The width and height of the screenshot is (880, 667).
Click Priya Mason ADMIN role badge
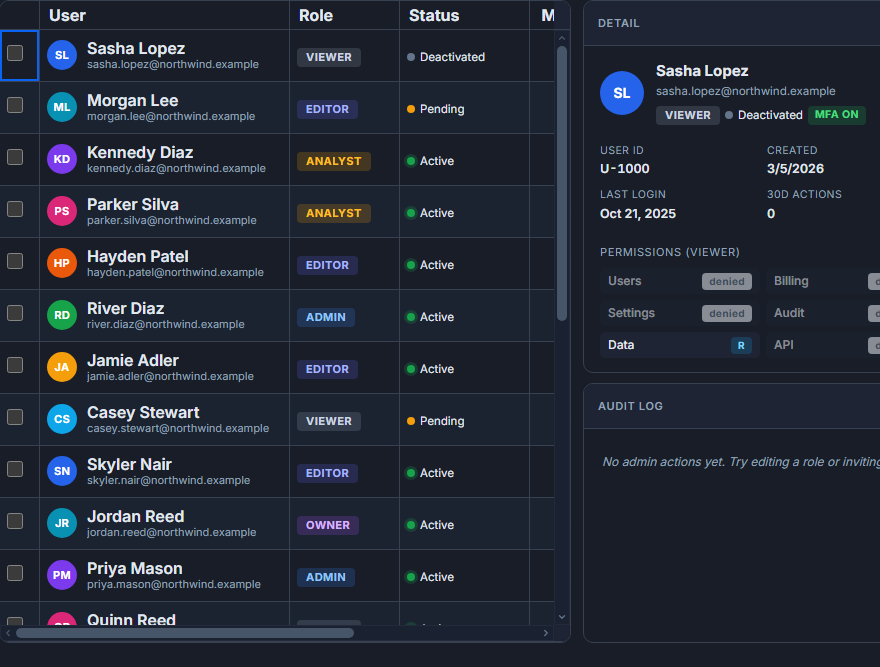[x=326, y=577]
